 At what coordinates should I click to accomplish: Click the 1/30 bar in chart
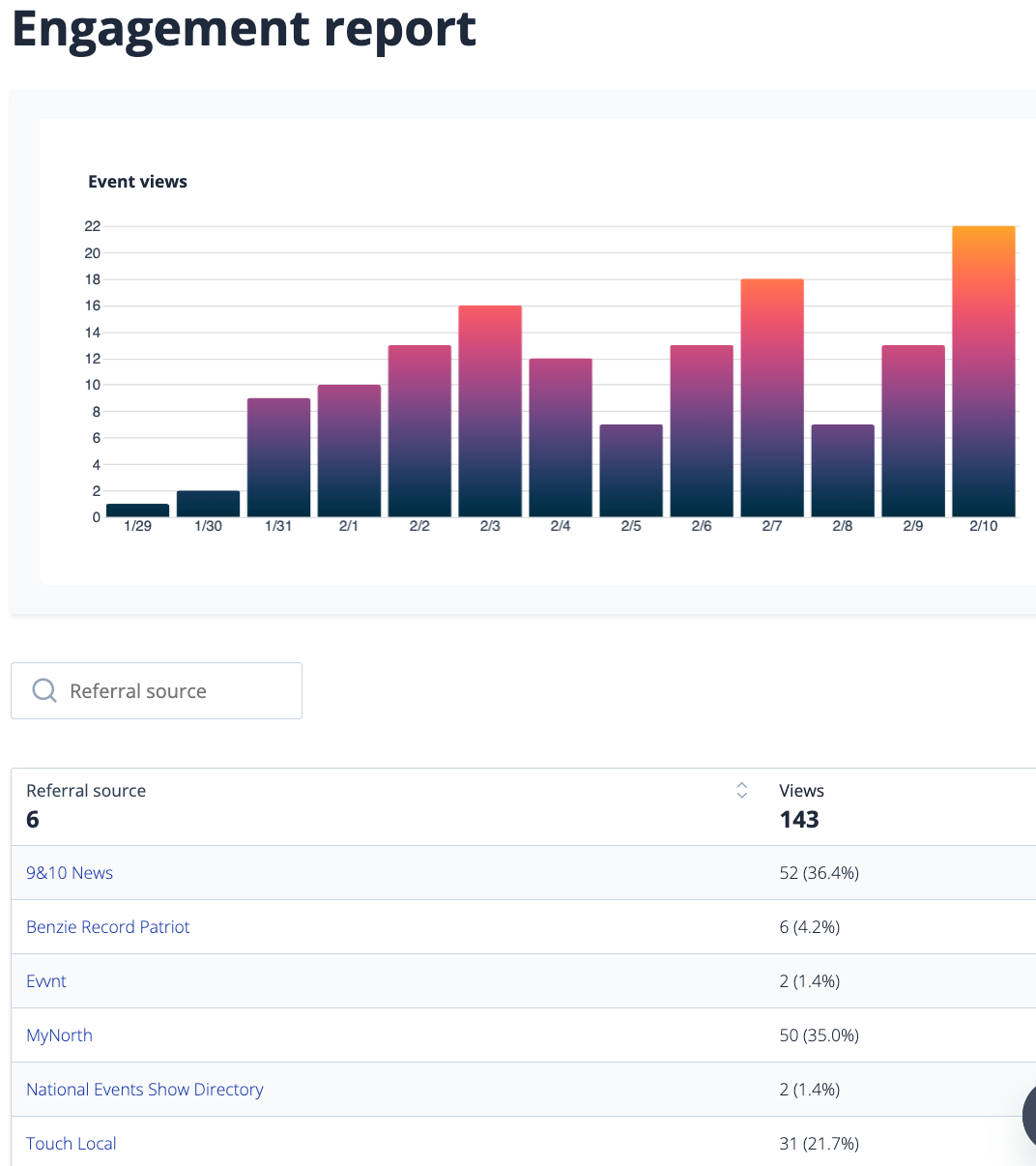coord(208,504)
